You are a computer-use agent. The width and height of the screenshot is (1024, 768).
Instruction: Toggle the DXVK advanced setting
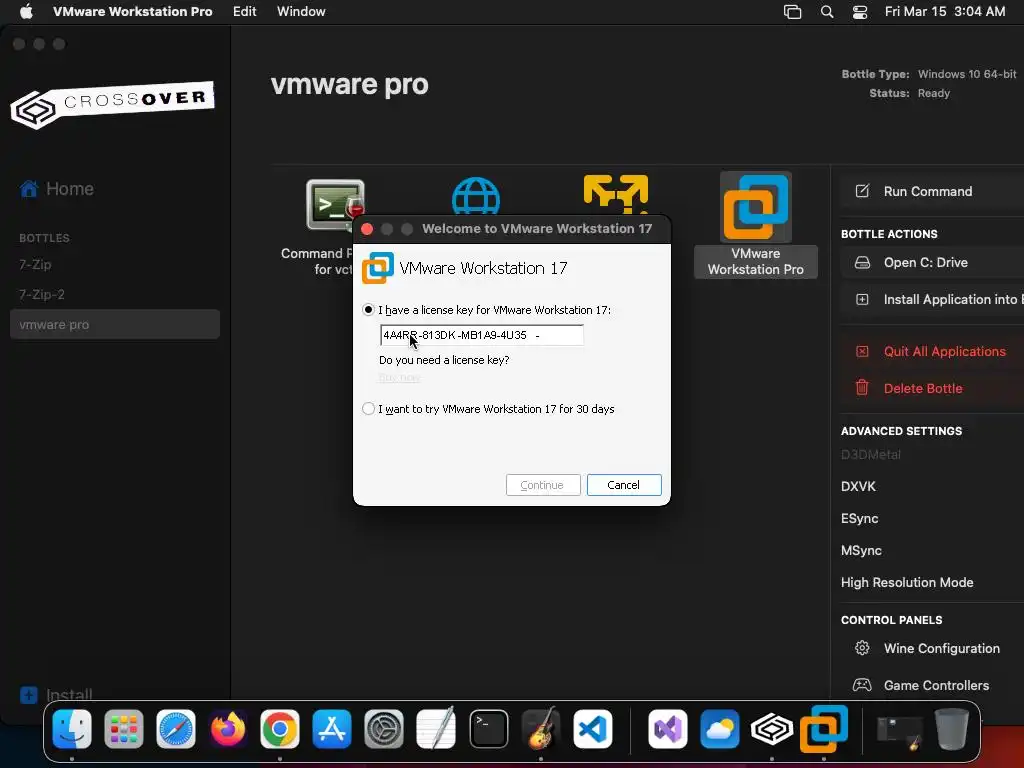pyautogui.click(x=858, y=487)
